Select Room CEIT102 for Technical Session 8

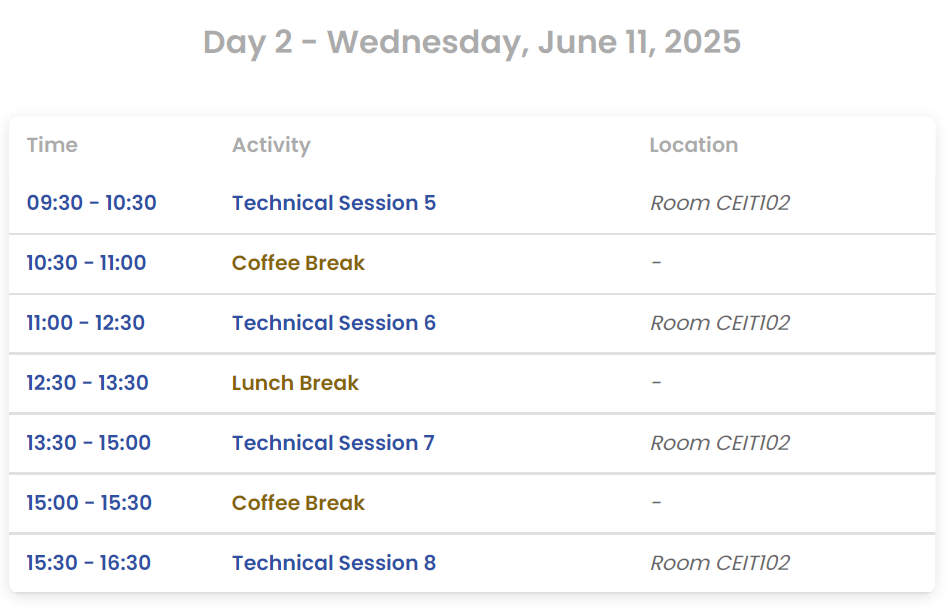[719, 563]
